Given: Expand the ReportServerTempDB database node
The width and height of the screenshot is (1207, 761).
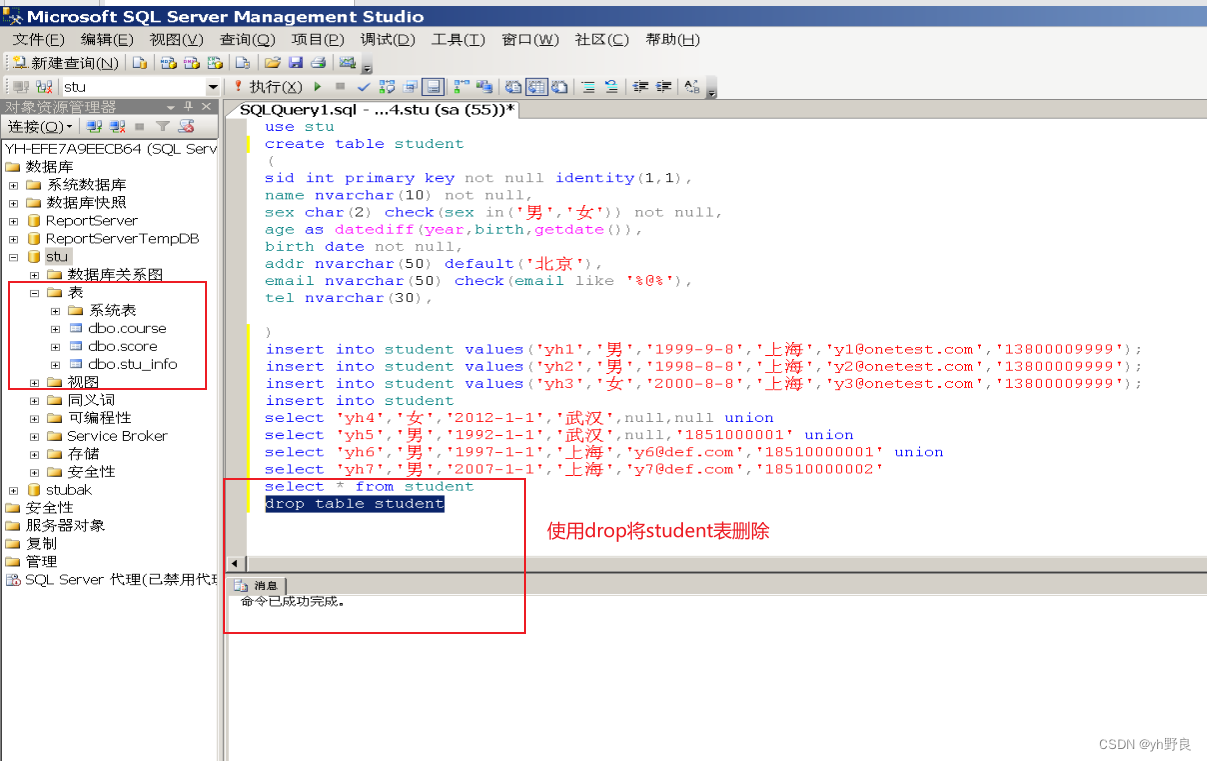Looking at the screenshot, I should pos(14,239).
